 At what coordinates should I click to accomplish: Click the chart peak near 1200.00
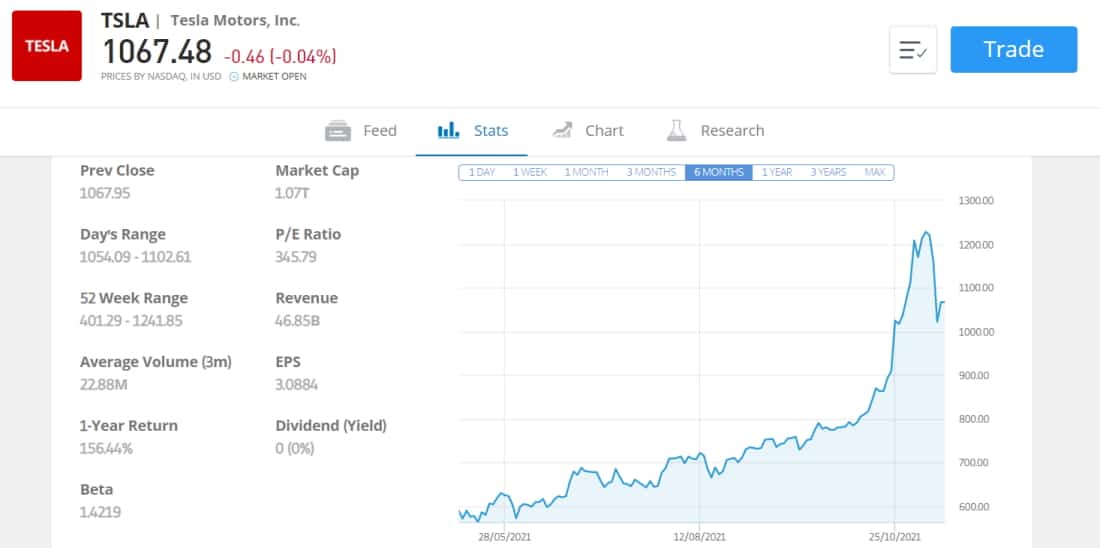pyautogui.click(x=926, y=232)
